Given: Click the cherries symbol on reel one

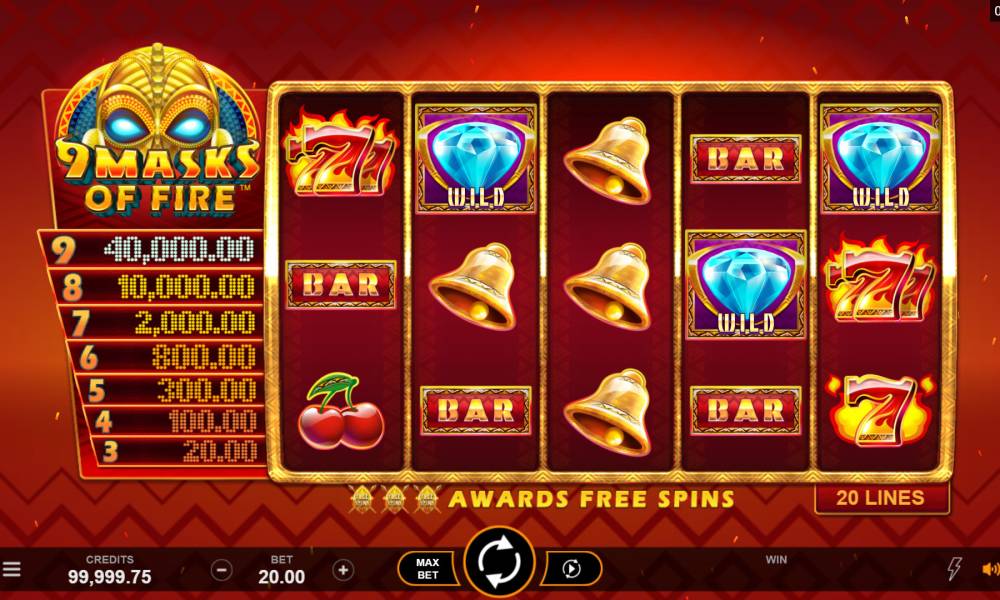Looking at the screenshot, I should click(341, 412).
